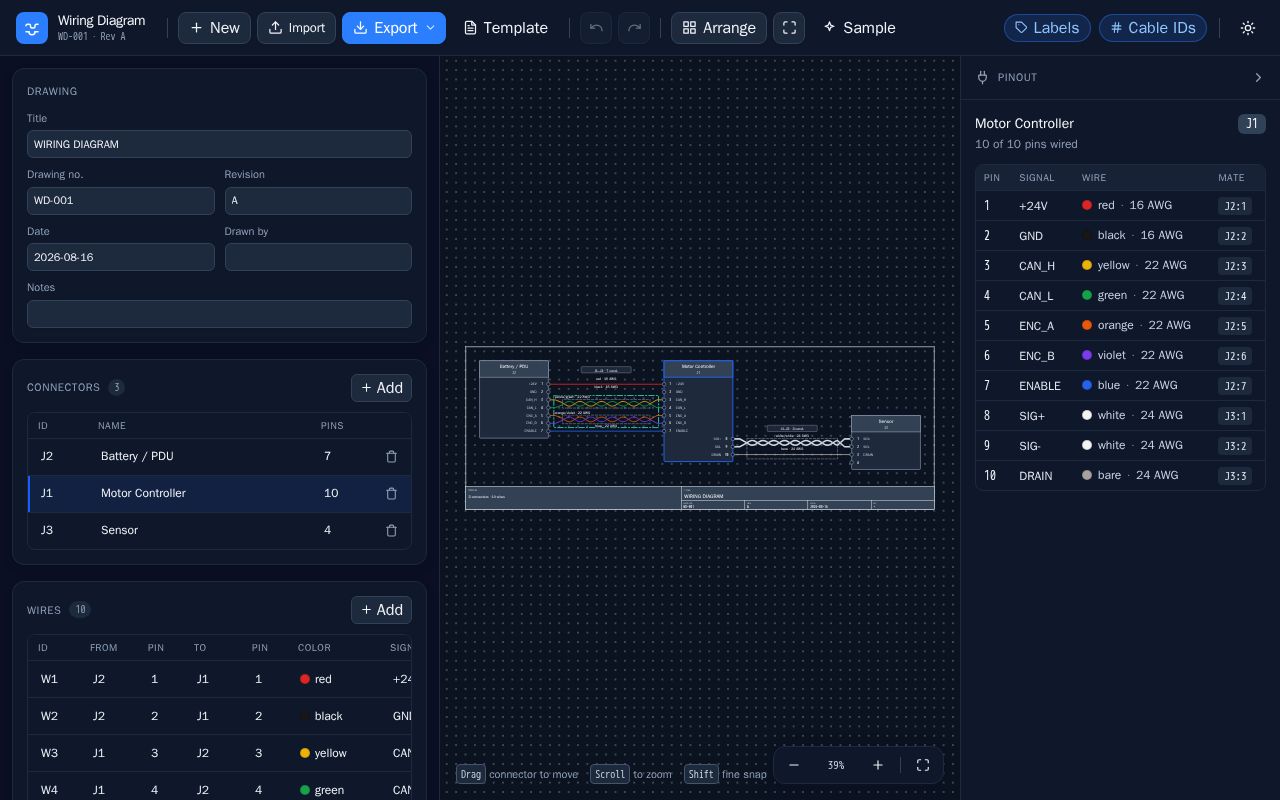Image resolution: width=1280 pixels, height=800 pixels.
Task: Click the J3:3 mate tag for DRAIN
Action: point(1235,476)
